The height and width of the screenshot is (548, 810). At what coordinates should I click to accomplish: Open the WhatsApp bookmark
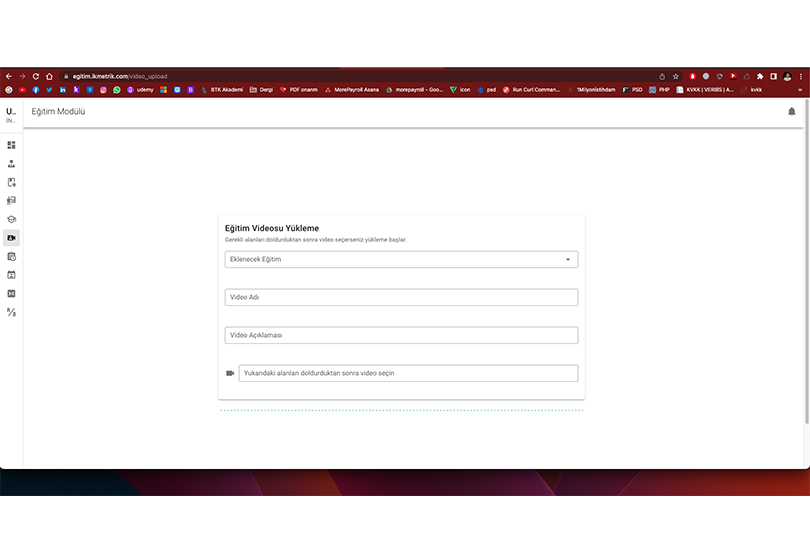coord(117,90)
